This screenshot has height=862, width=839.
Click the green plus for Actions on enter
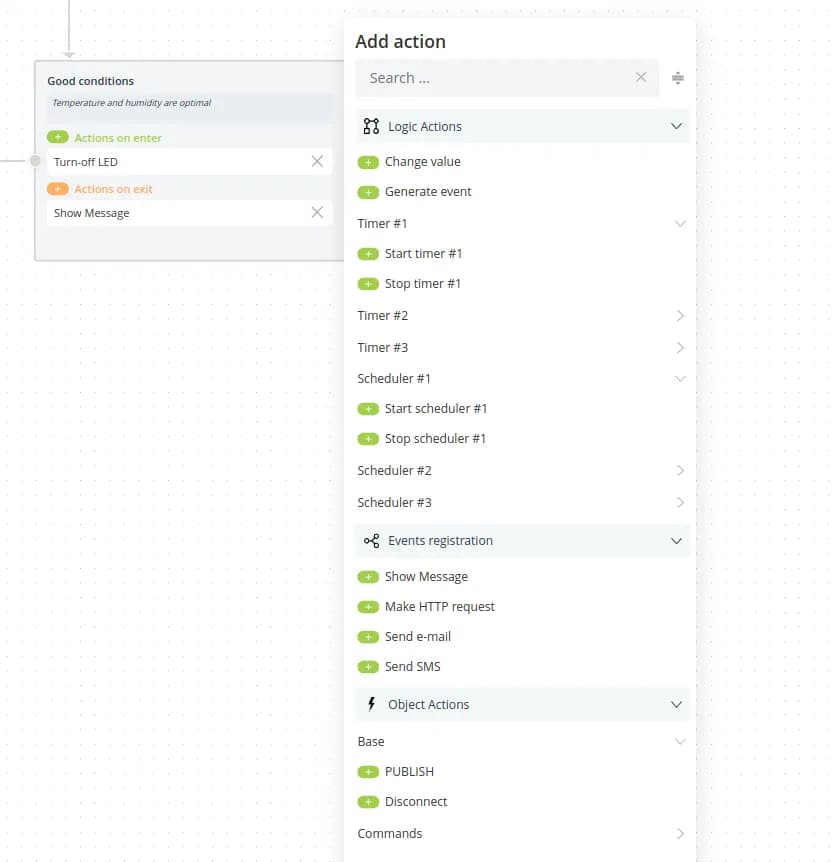58,138
